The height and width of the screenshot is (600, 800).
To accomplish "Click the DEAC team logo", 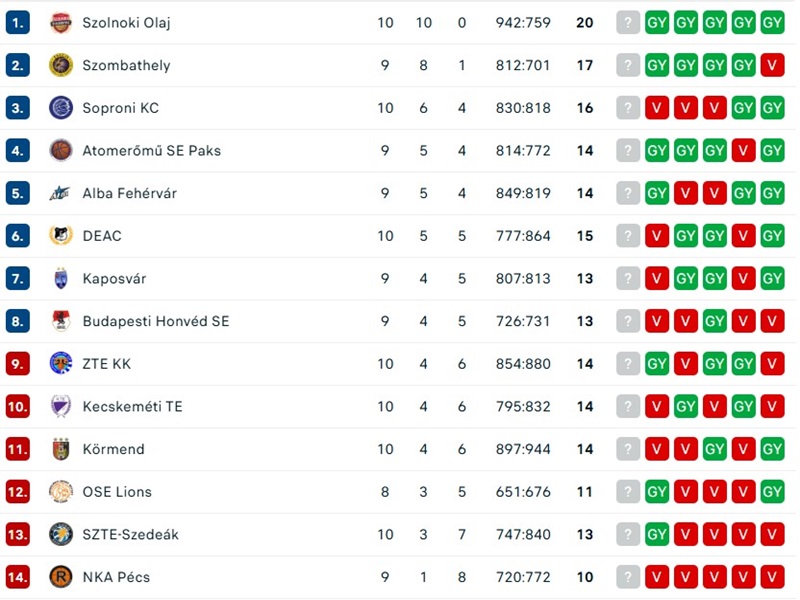I will (61, 236).
